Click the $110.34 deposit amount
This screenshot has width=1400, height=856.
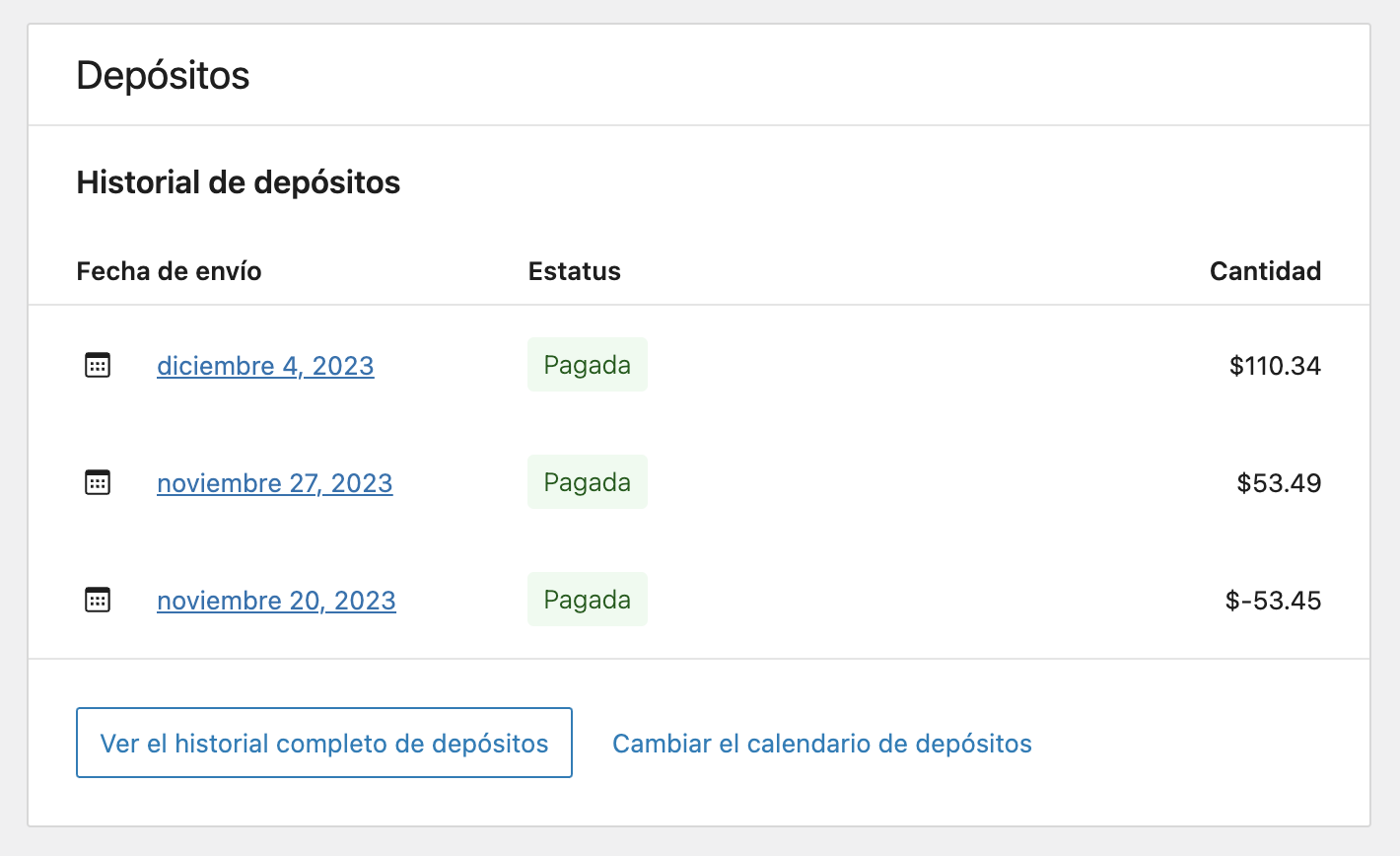pos(1275,366)
